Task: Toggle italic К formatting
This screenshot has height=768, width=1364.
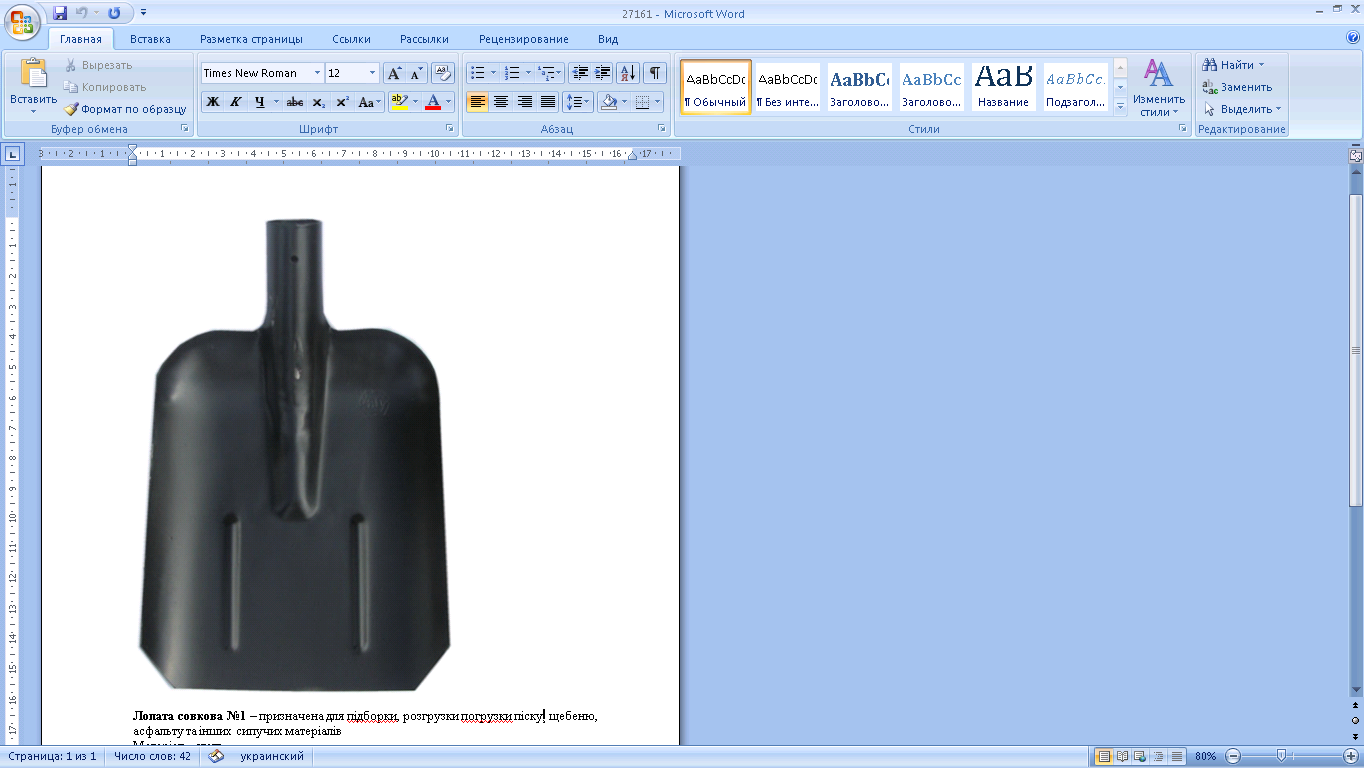Action: [x=236, y=102]
